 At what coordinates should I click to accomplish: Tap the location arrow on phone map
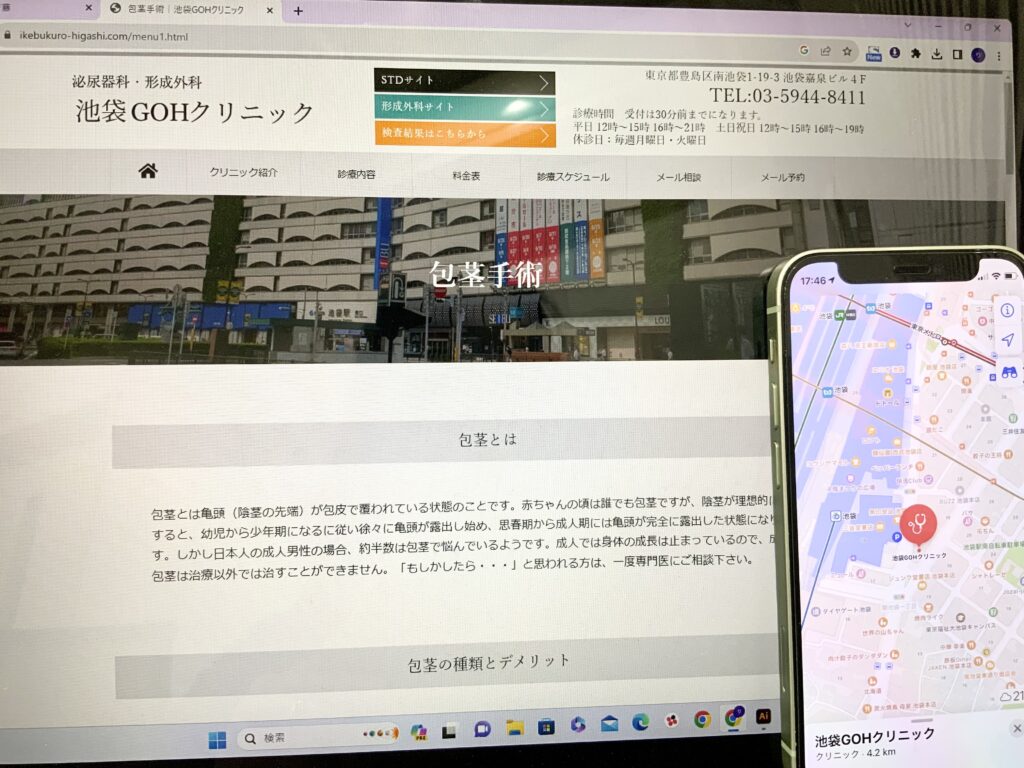click(x=1008, y=340)
